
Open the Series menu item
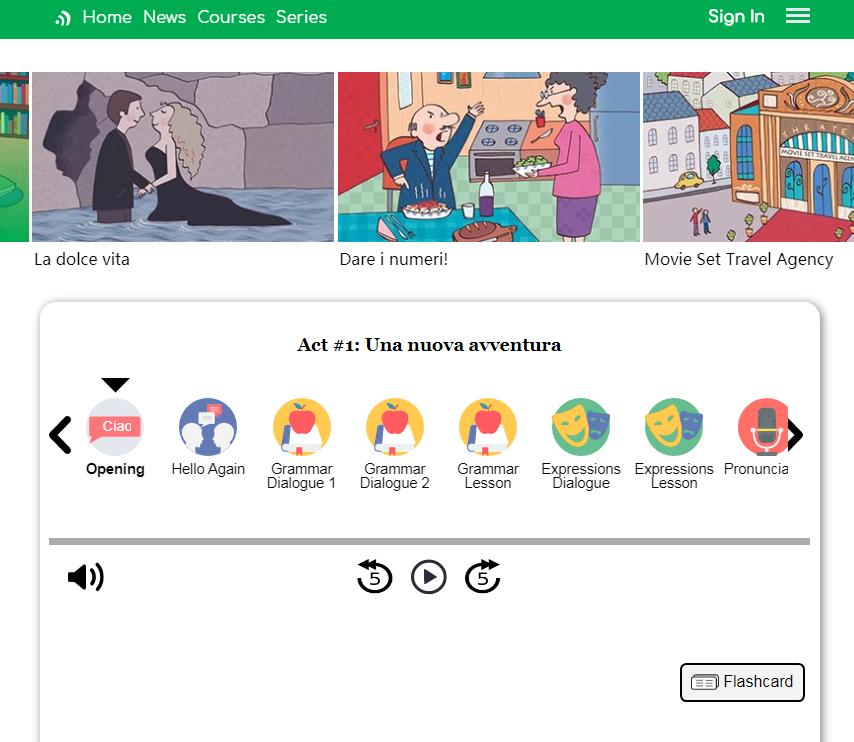pyautogui.click(x=301, y=17)
